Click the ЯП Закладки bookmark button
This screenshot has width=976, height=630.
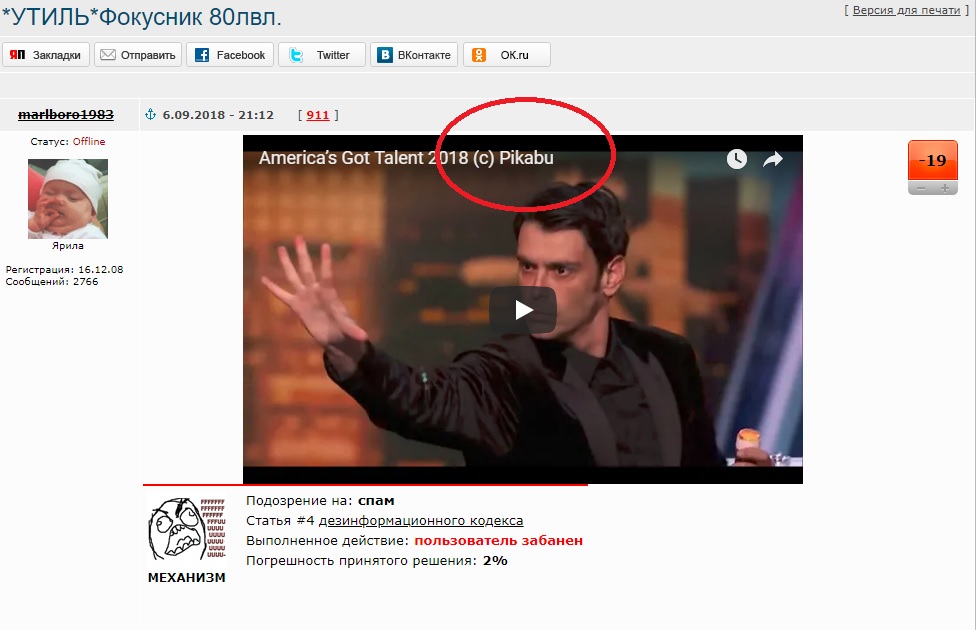[x=46, y=55]
